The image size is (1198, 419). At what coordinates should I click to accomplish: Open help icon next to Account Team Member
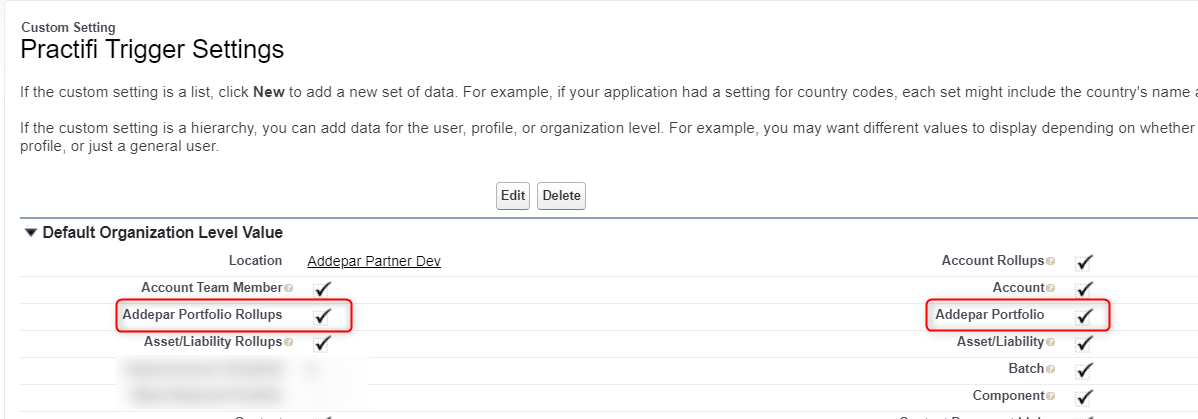[x=288, y=288]
